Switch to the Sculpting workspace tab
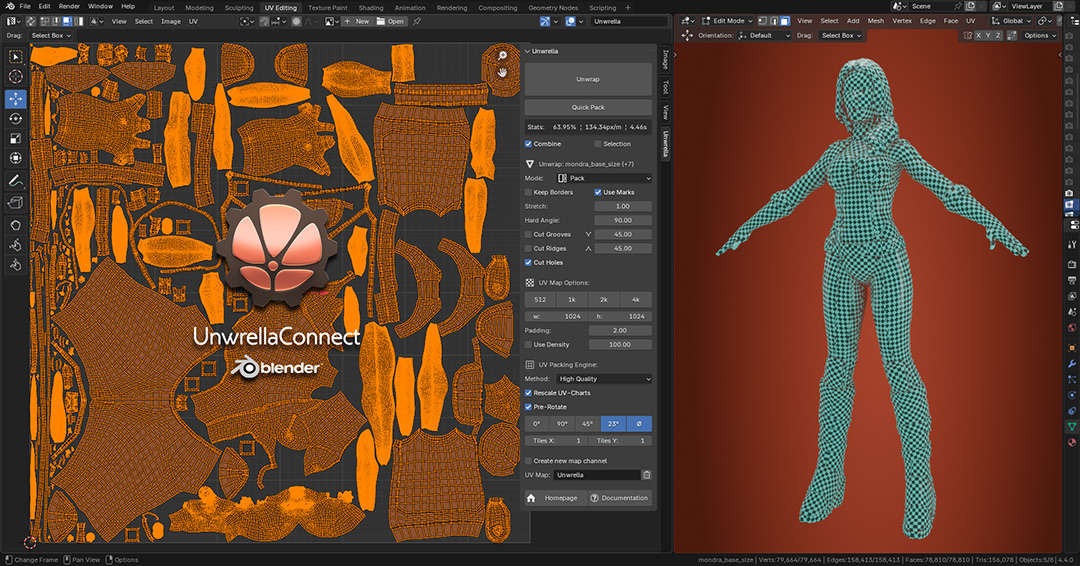 [239, 8]
